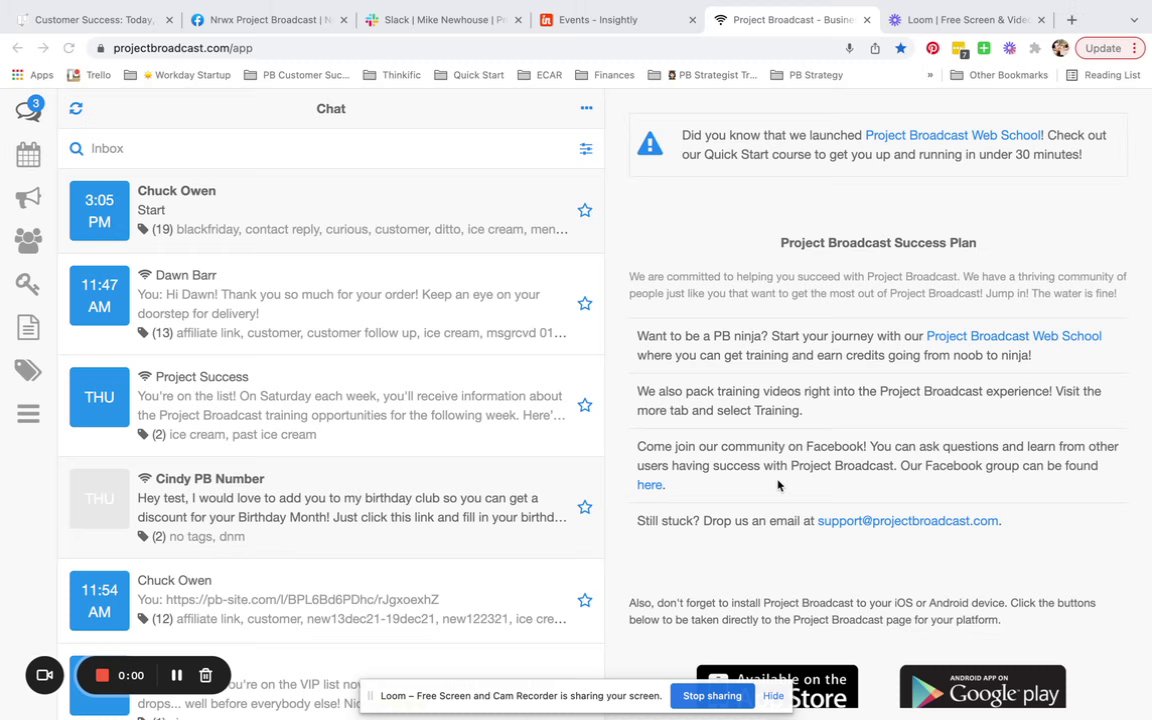Screen dimensions: 1152x720
Task: Pause the Loom recording
Action: point(176,675)
